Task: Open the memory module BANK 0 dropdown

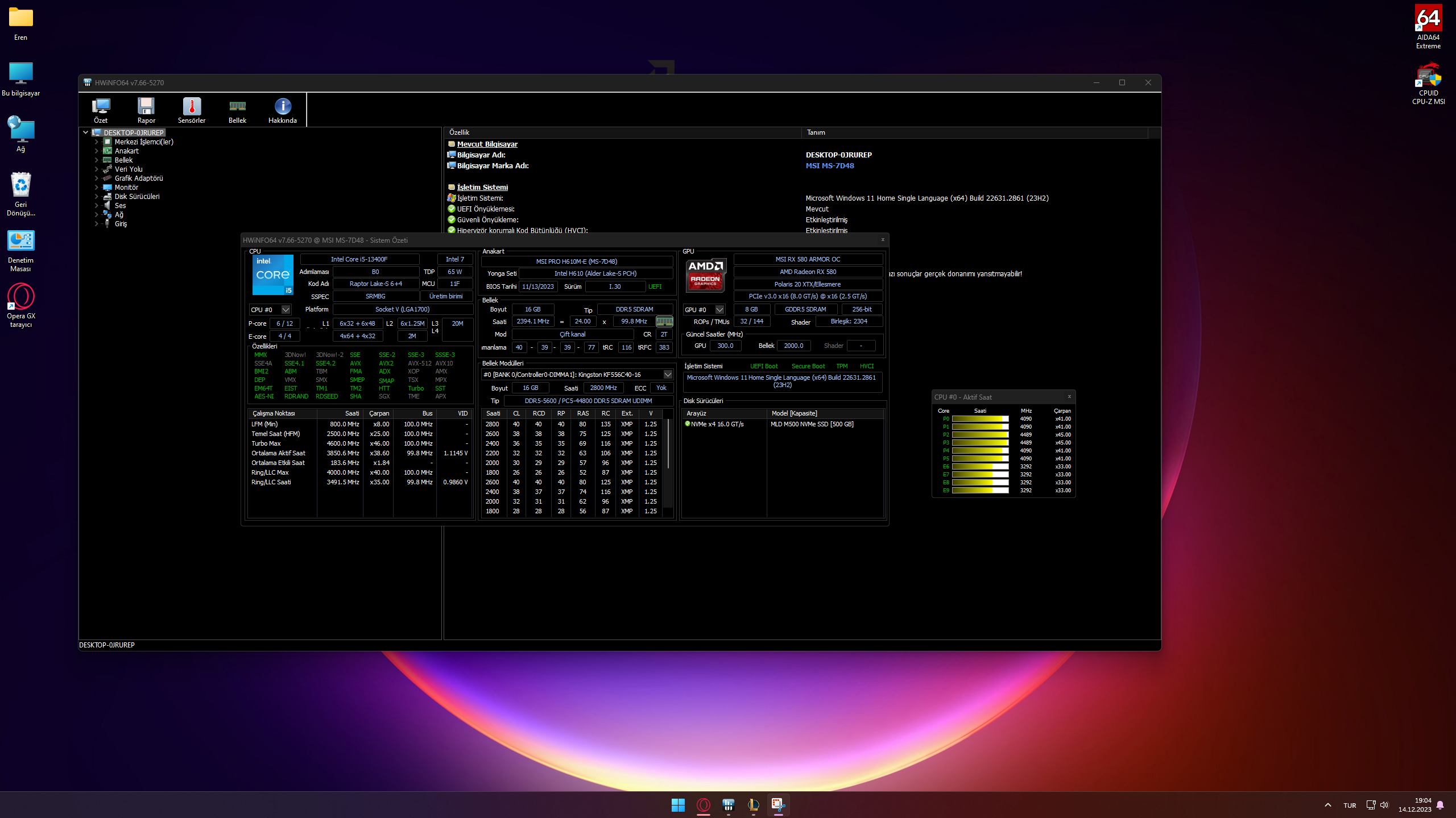Action: pyautogui.click(x=668, y=375)
